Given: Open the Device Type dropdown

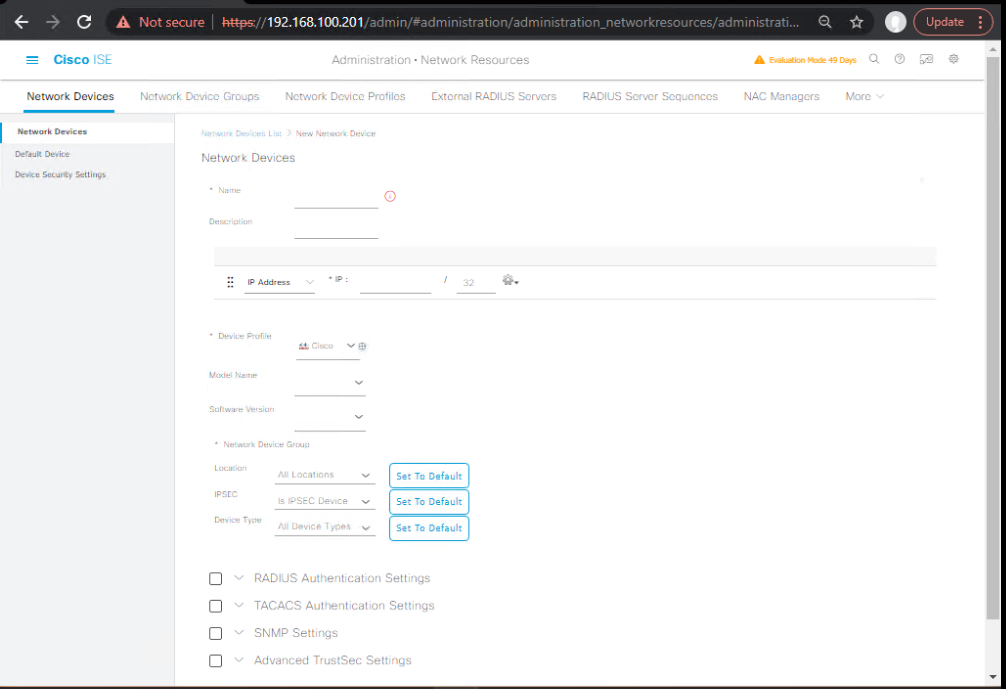Looking at the screenshot, I should click(325, 527).
